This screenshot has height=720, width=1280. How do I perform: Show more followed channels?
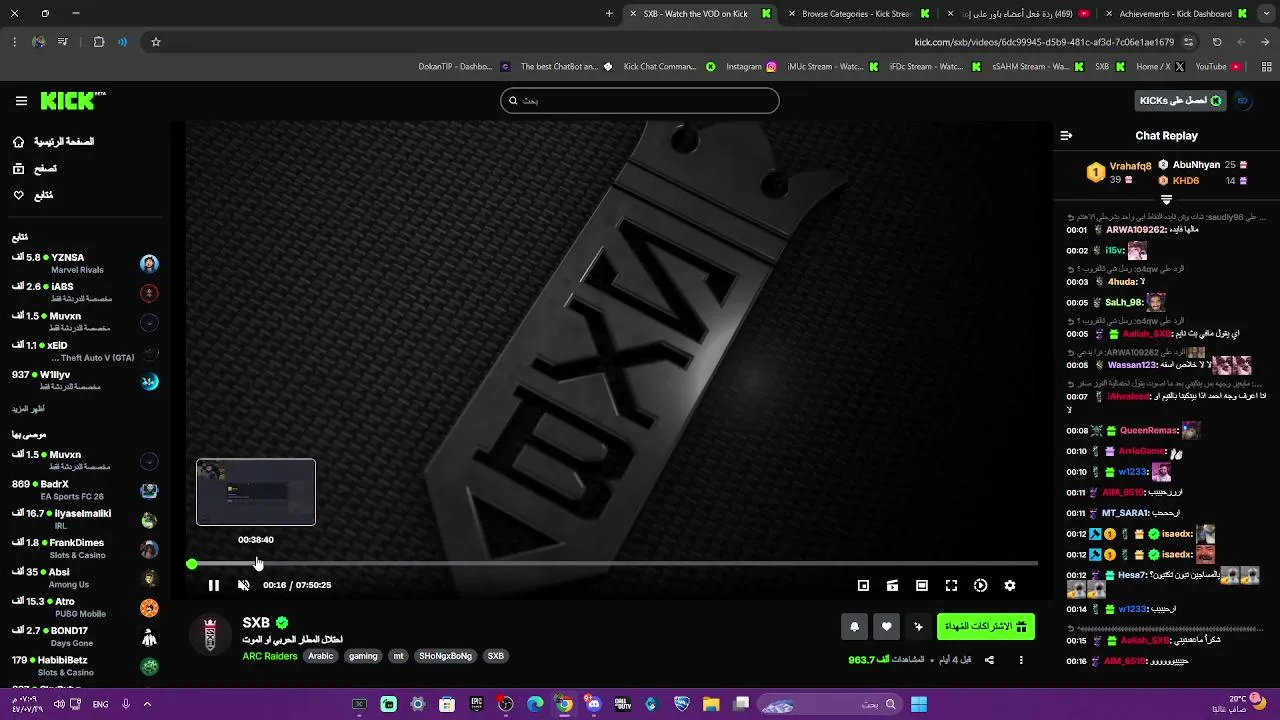28,409
